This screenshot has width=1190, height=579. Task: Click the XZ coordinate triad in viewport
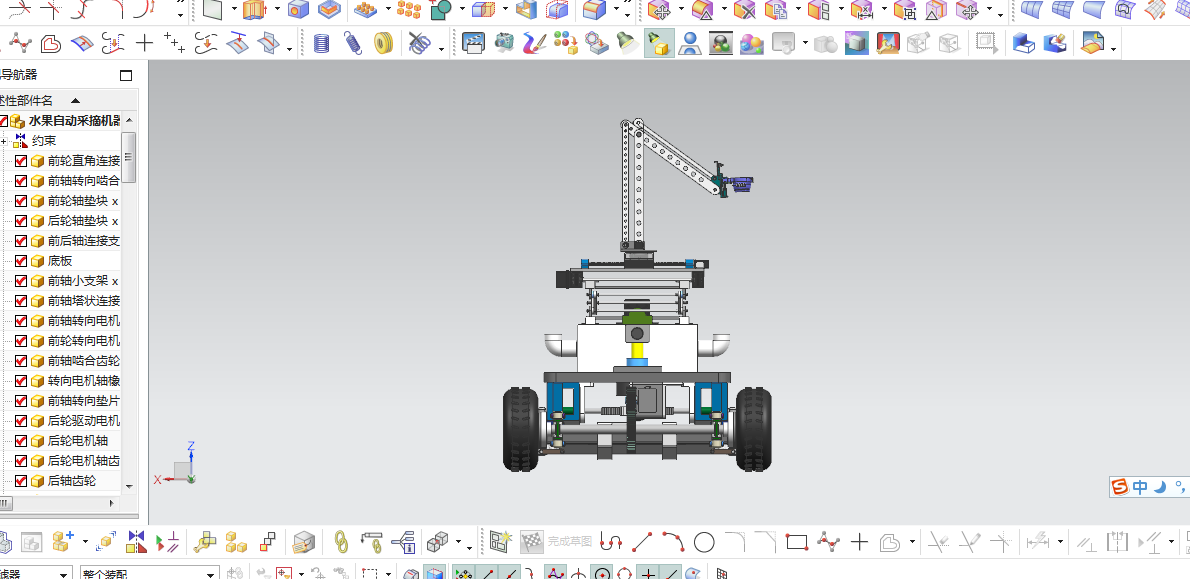(x=176, y=464)
